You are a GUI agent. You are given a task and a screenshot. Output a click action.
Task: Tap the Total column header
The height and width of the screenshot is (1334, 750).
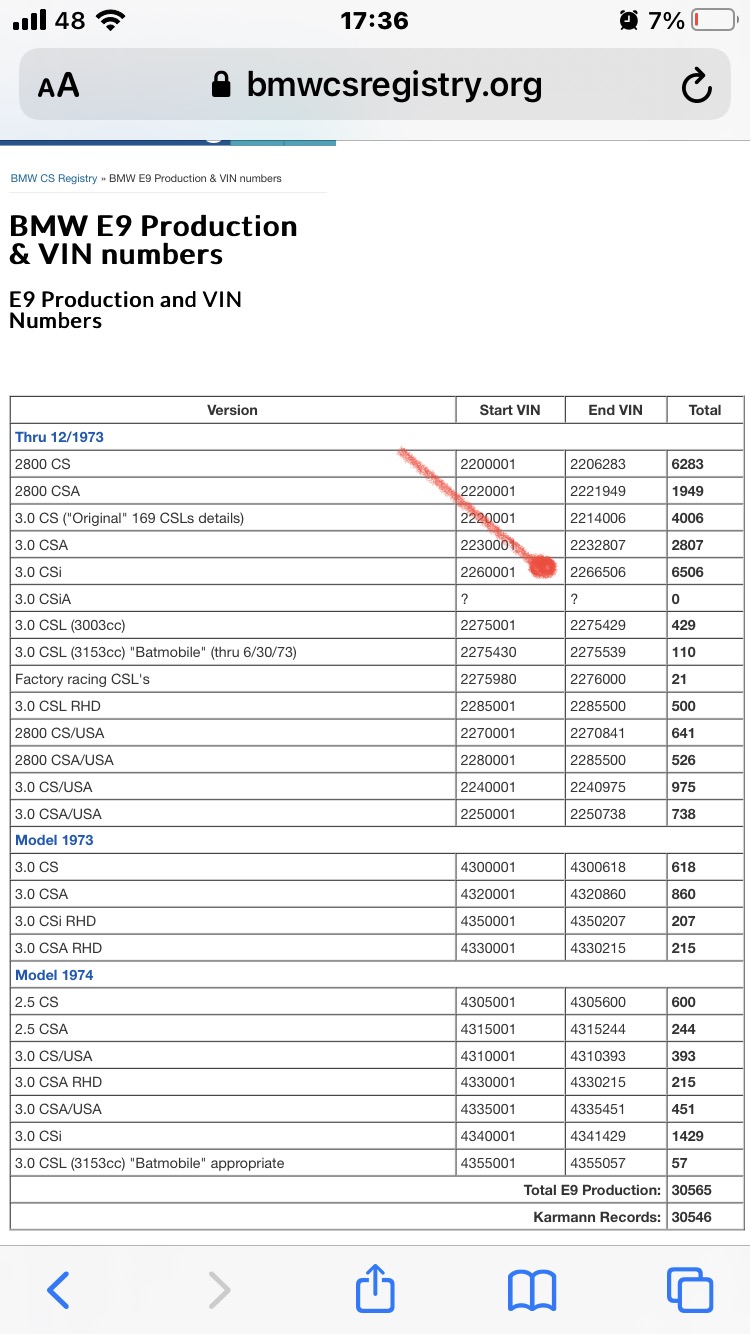(x=705, y=410)
